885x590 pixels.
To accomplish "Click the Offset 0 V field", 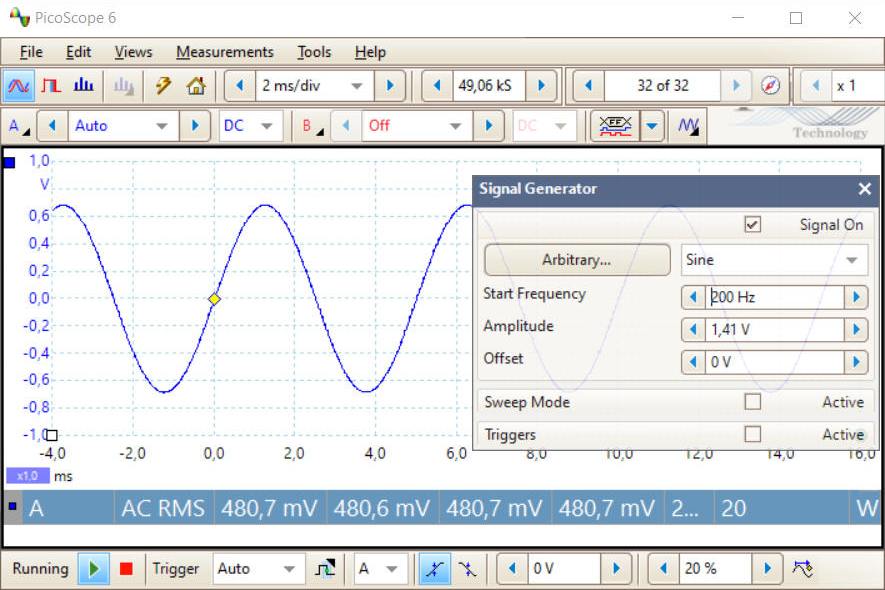I will pyautogui.click(x=774, y=362).
